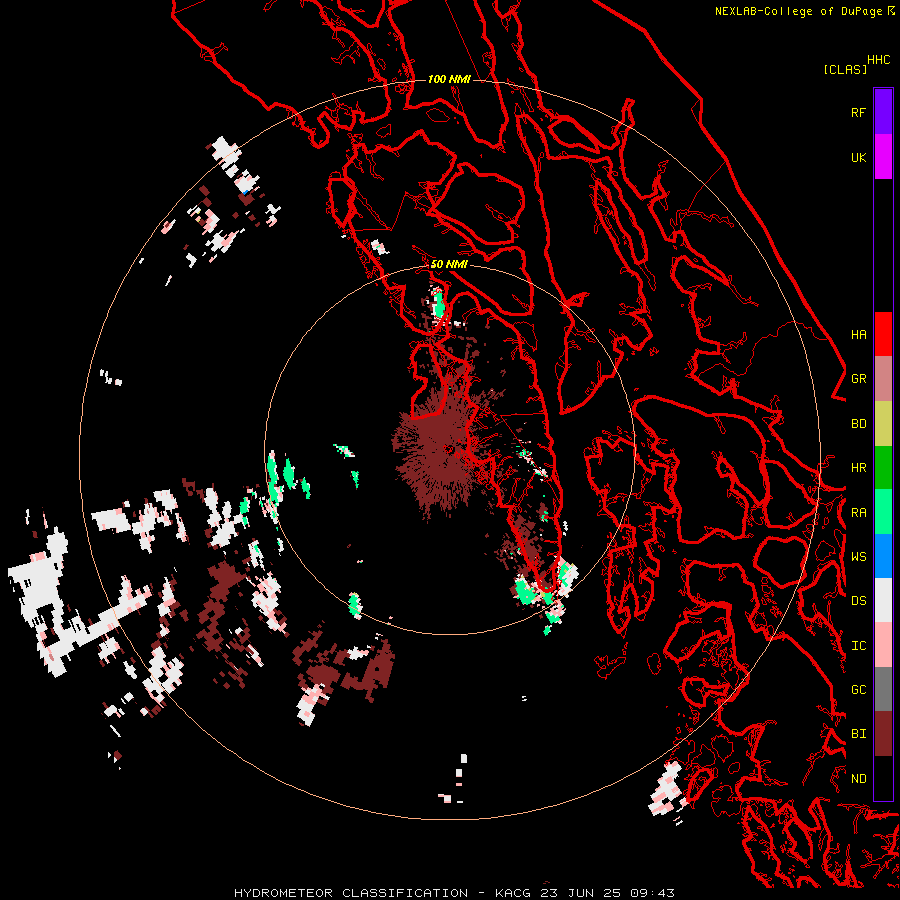Click the "HYDROMETEOR CLASSIFICATION" title text
Viewport: 900px width, 900px height.
coord(351,893)
